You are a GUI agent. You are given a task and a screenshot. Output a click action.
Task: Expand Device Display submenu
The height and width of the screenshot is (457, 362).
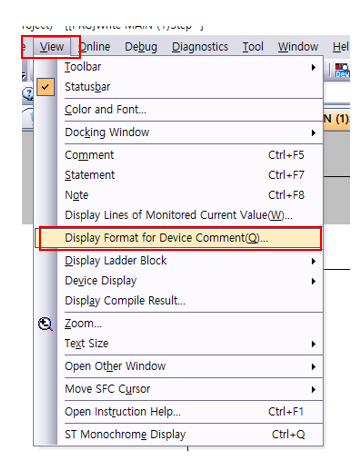tap(179, 281)
